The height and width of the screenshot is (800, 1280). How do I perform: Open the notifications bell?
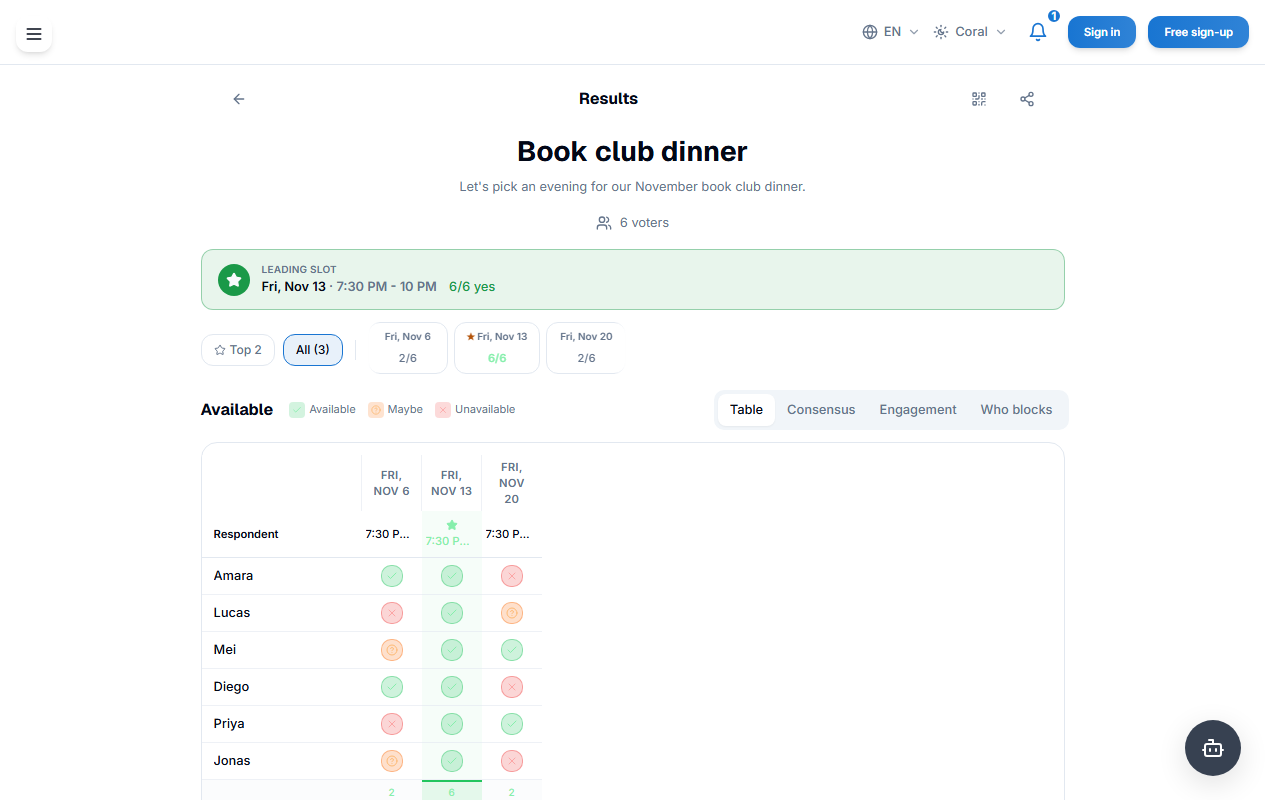(x=1038, y=32)
